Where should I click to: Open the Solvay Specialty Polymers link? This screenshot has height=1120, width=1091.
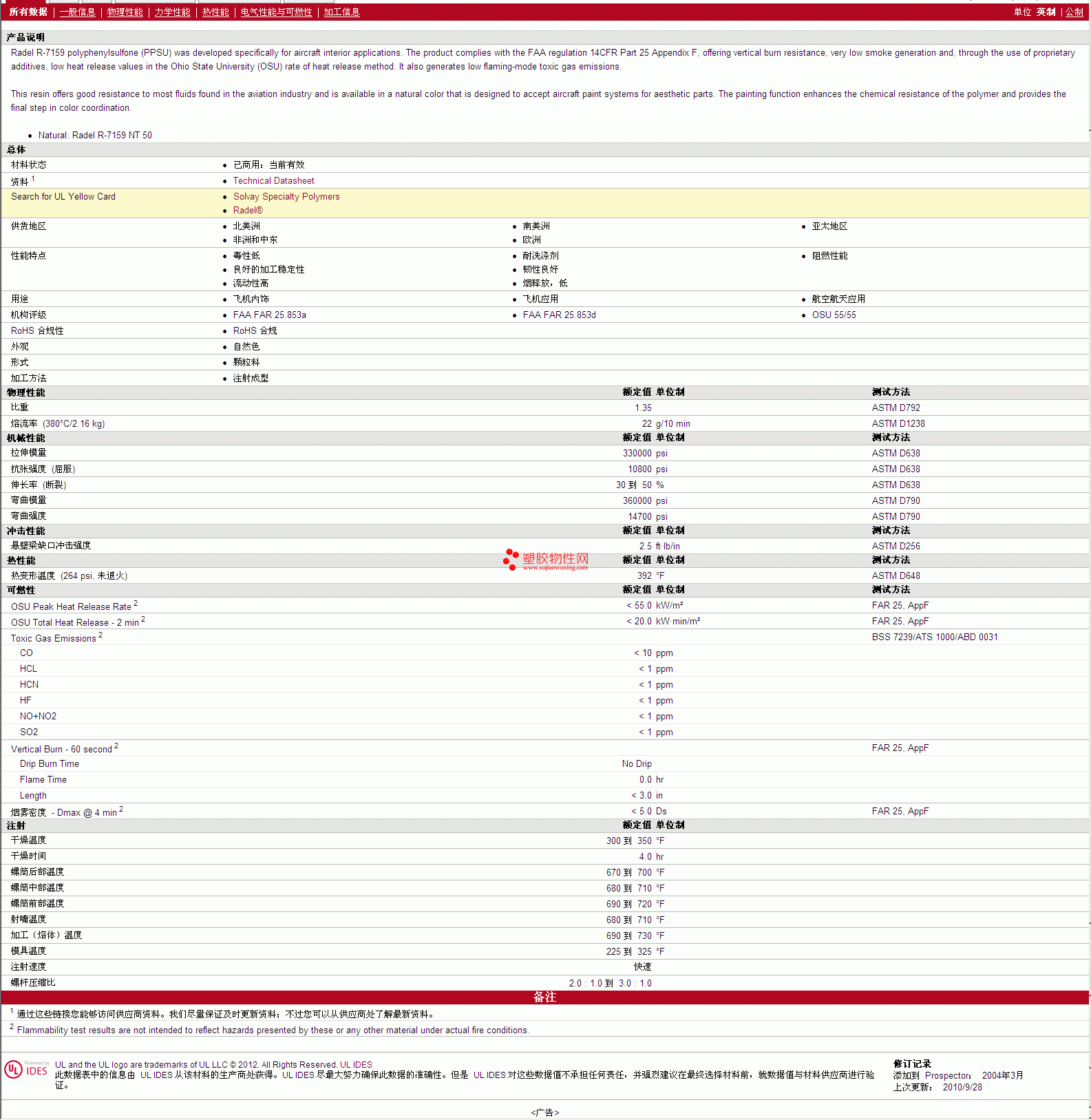click(x=286, y=196)
